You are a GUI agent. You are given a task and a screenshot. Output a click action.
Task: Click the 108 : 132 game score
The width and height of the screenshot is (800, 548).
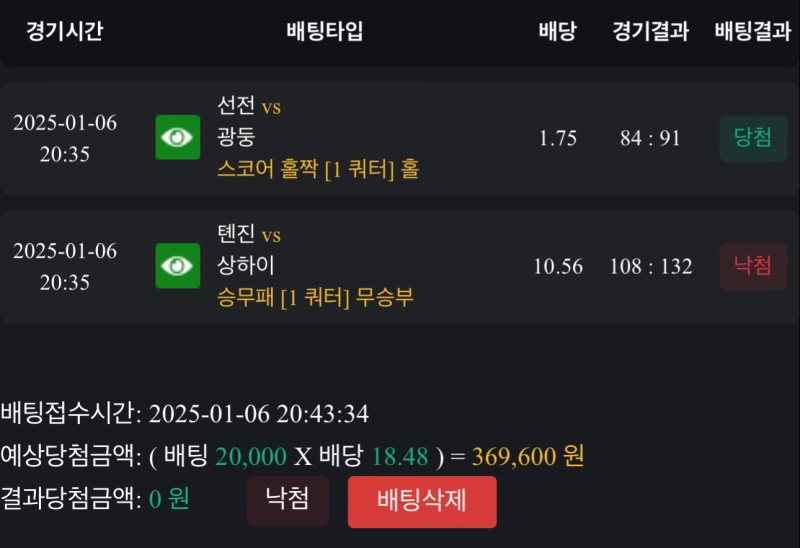tap(650, 266)
